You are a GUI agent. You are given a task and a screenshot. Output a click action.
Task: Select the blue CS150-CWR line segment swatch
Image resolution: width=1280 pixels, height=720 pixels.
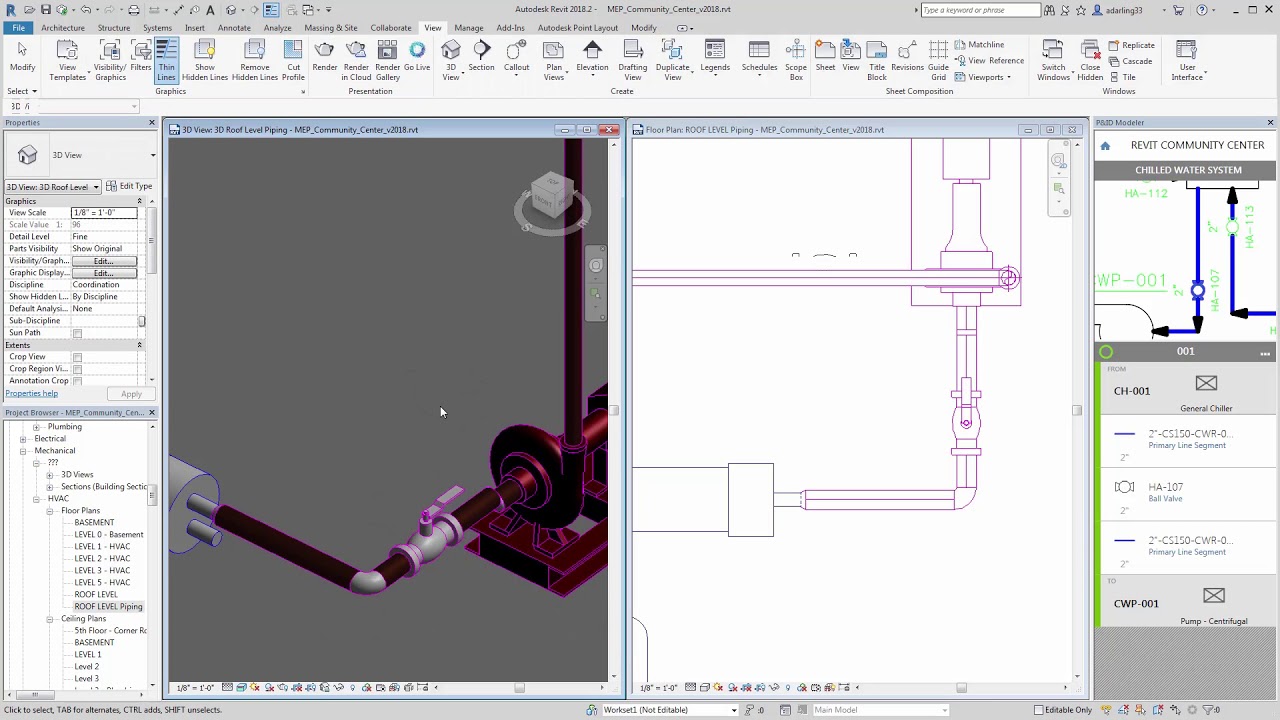1124,433
